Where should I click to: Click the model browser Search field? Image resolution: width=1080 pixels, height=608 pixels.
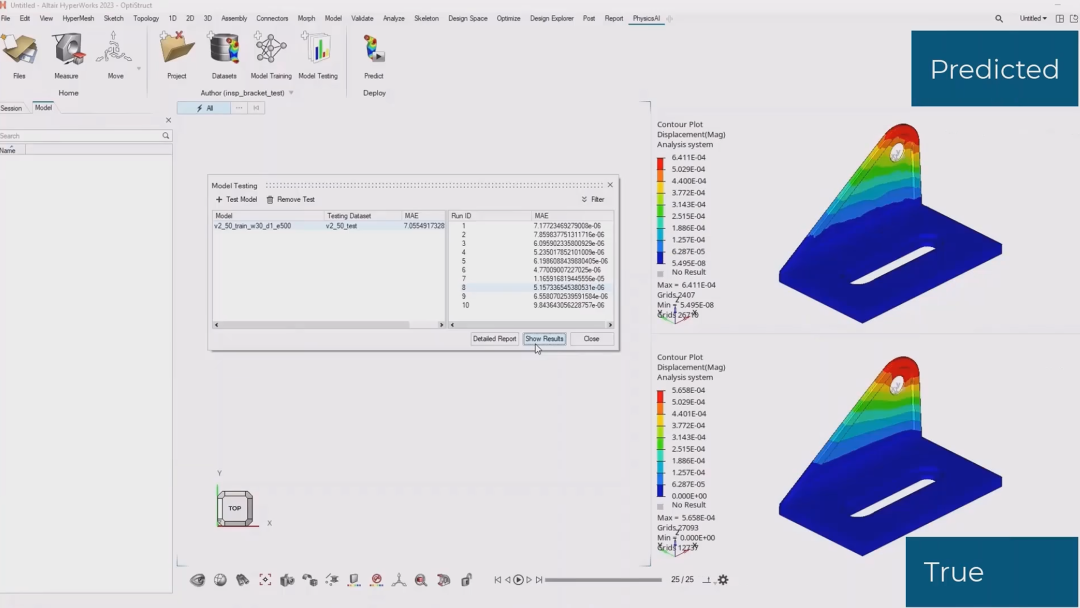point(81,136)
